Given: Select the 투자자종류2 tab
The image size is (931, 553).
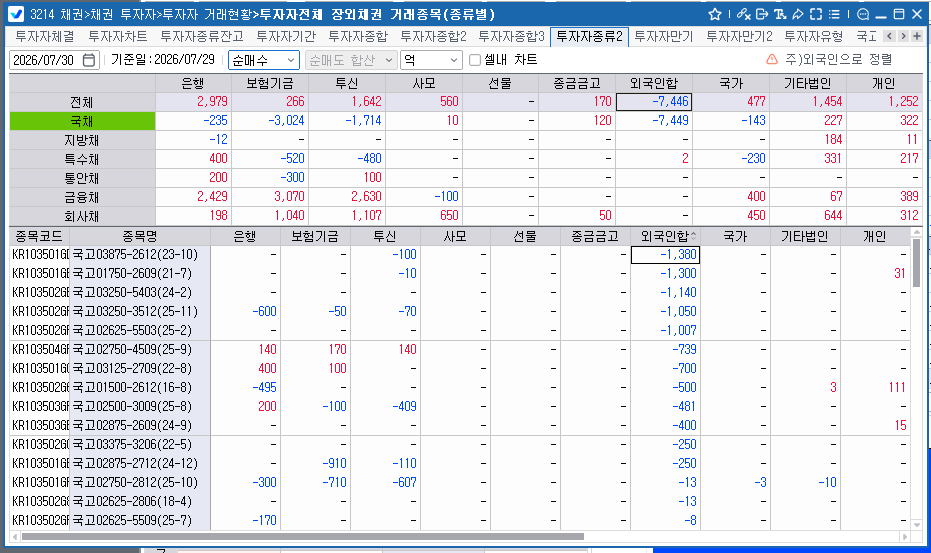Looking at the screenshot, I should (x=589, y=36).
